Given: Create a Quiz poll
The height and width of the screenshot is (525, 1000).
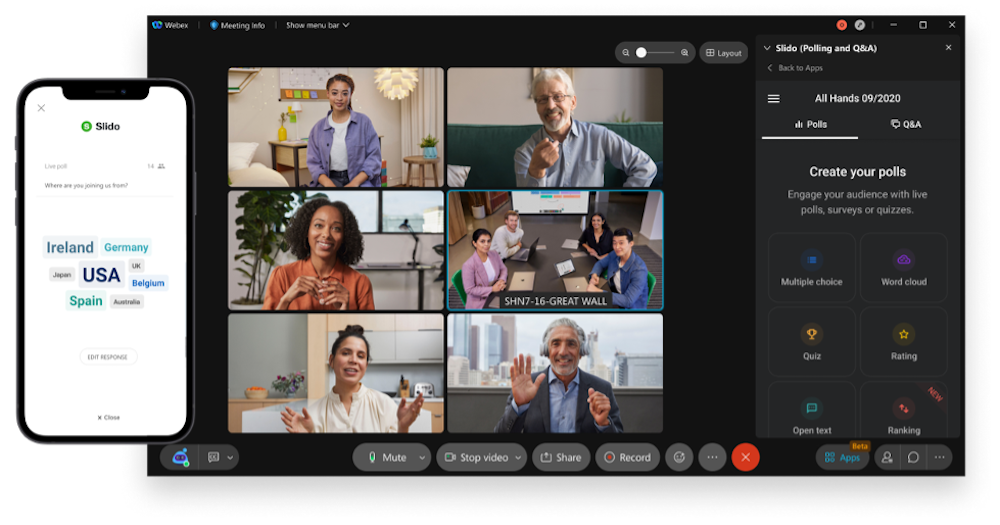Looking at the screenshot, I should point(812,342).
